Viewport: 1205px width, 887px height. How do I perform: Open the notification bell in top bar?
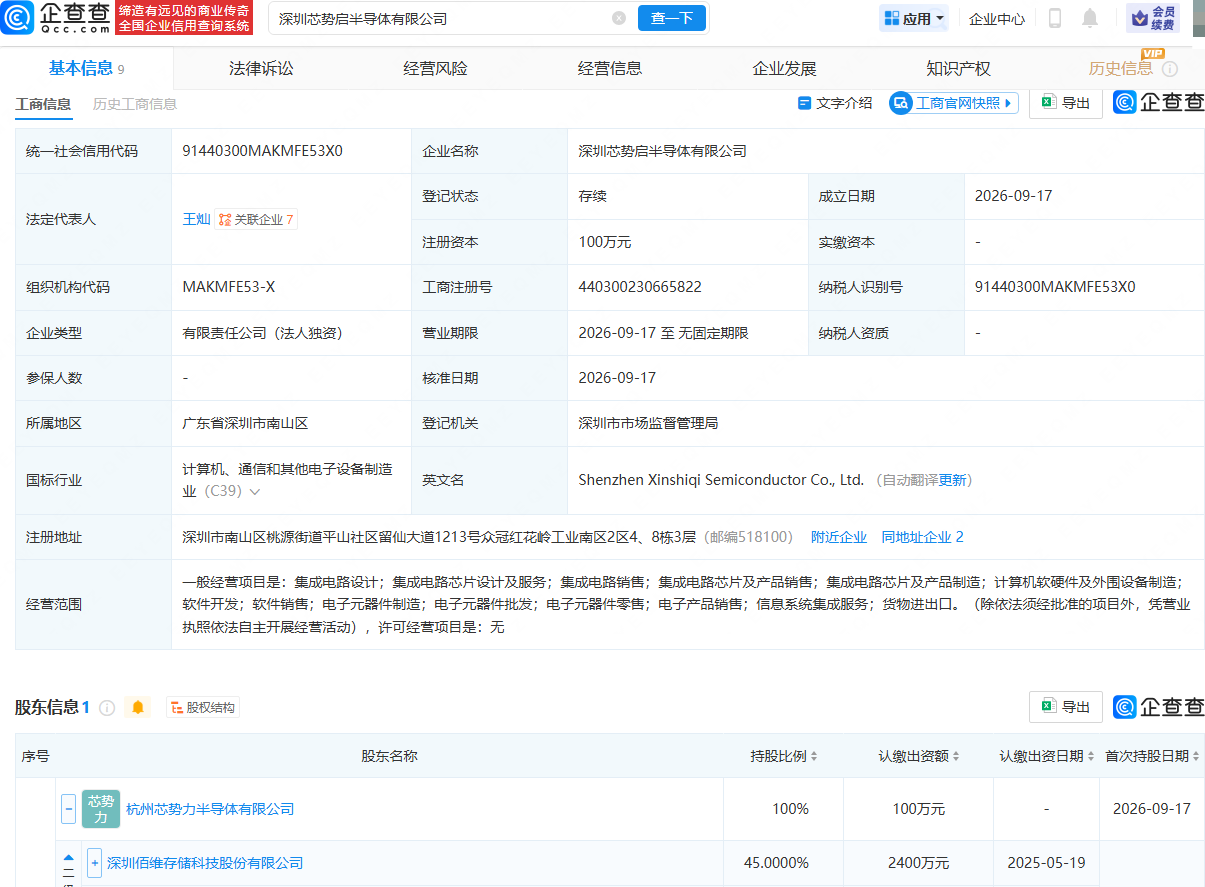tap(1090, 18)
